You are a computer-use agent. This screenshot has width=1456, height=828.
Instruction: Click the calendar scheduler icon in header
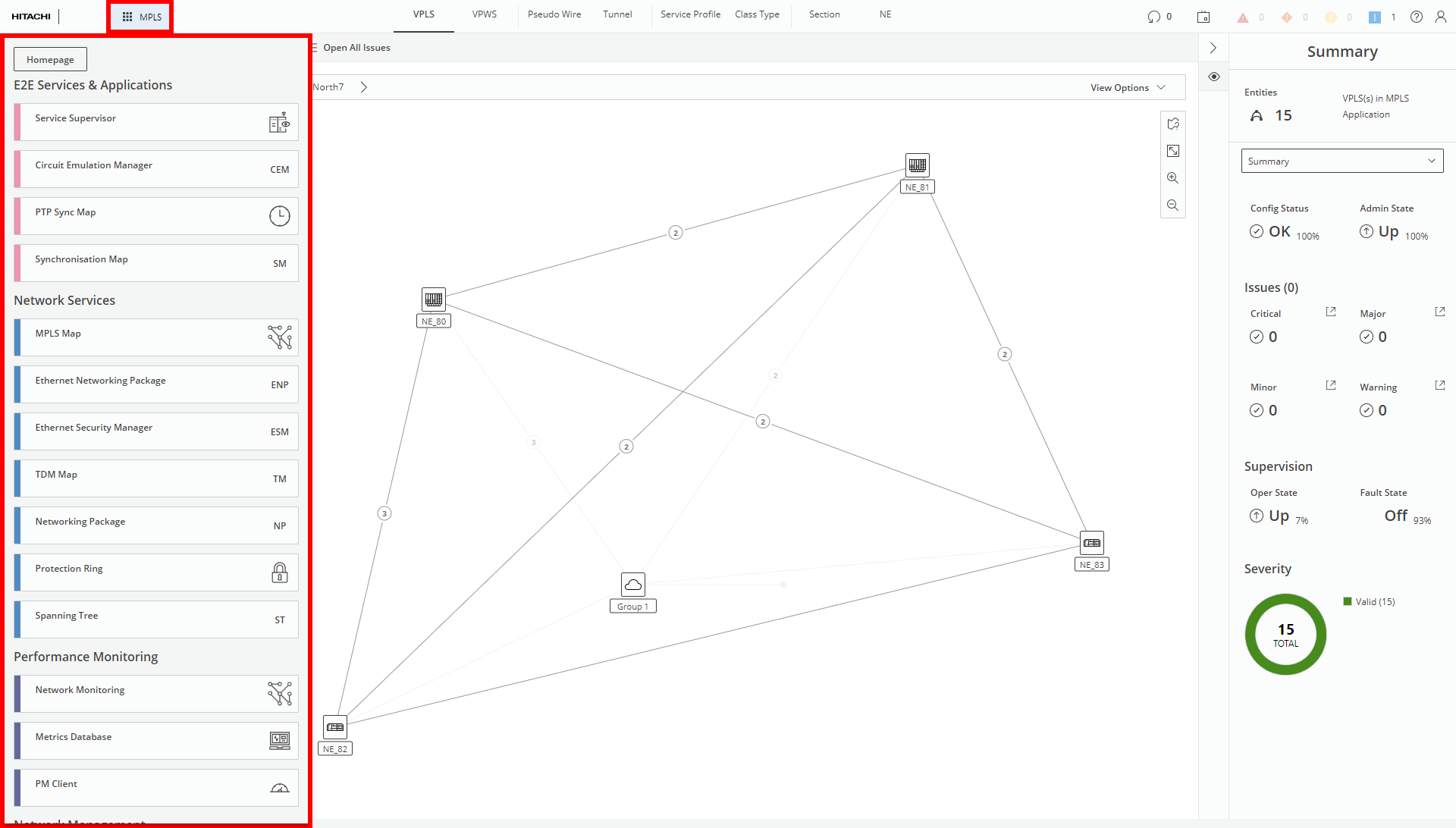coord(1203,17)
